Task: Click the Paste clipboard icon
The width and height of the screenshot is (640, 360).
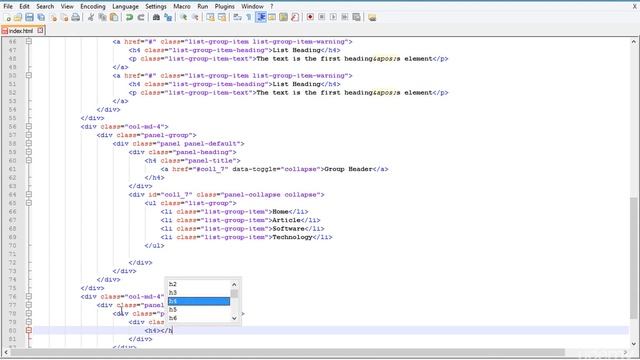Action: point(114,18)
